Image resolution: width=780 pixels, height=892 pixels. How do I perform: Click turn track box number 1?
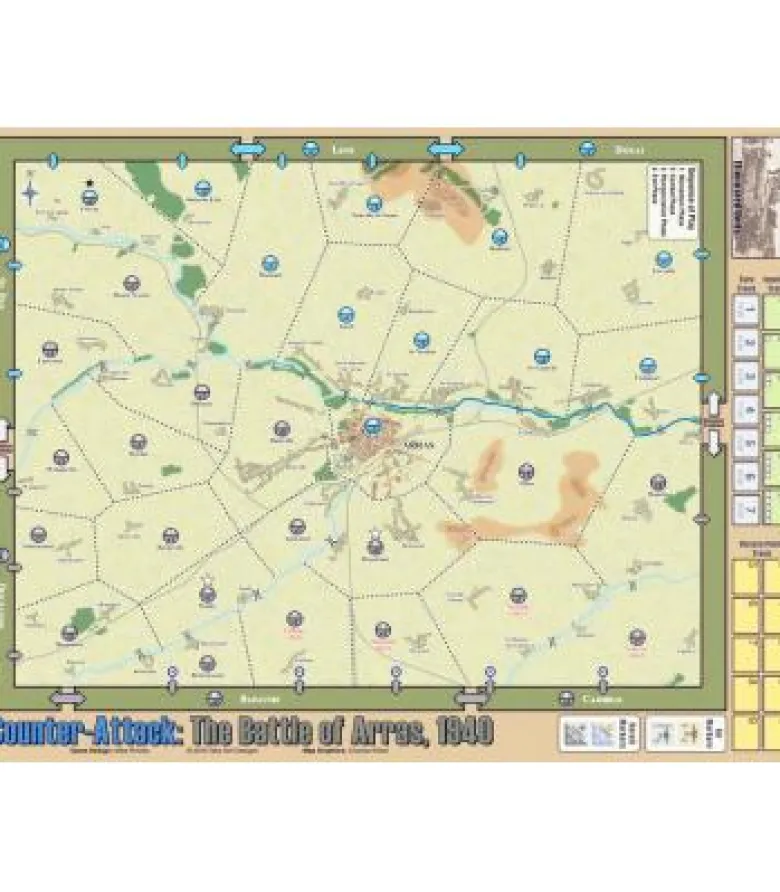click(x=746, y=311)
